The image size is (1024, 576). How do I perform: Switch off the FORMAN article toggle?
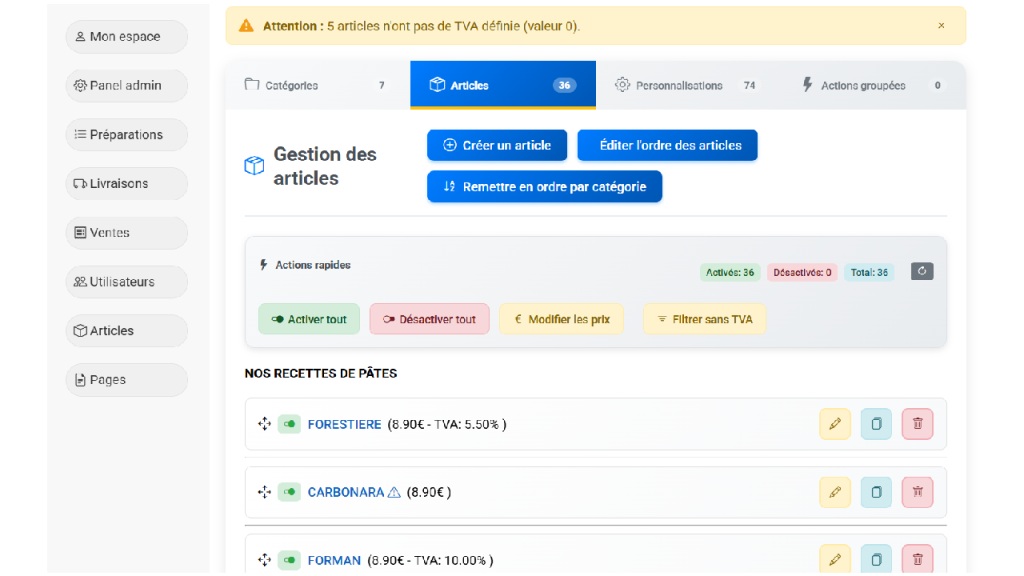289,560
